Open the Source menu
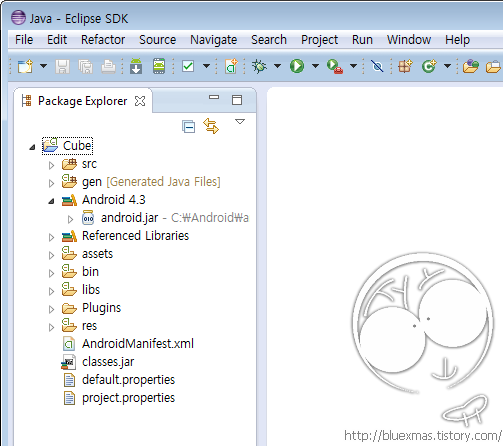The width and height of the screenshot is (503, 446). (157, 40)
